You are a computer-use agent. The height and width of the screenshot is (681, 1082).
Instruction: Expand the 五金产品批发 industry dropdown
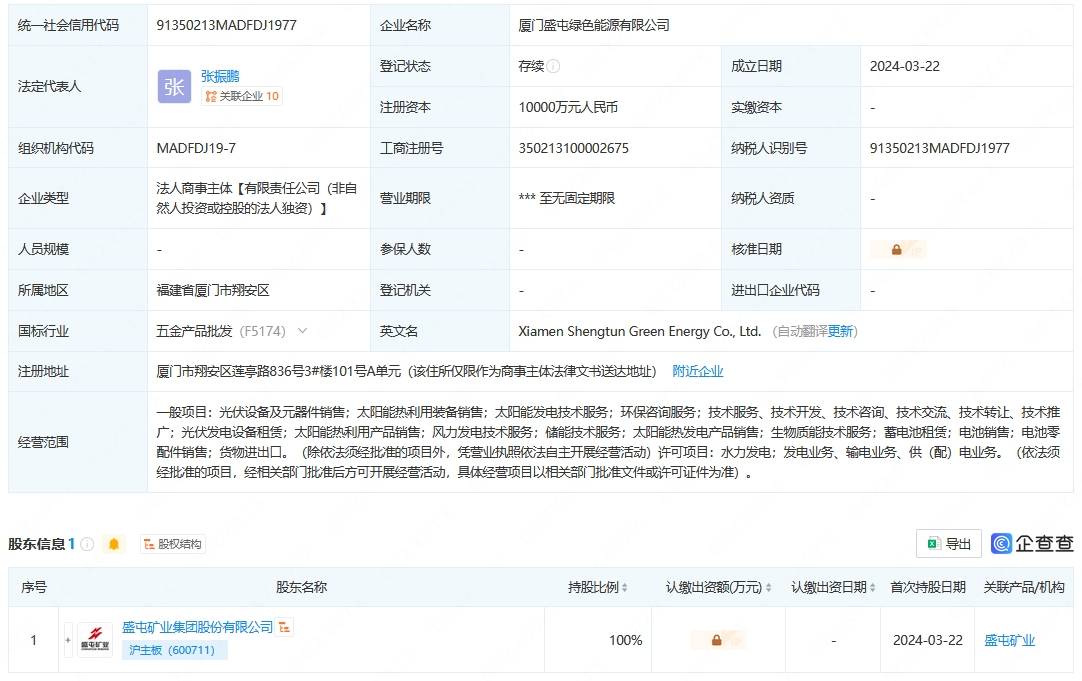pyautogui.click(x=302, y=331)
